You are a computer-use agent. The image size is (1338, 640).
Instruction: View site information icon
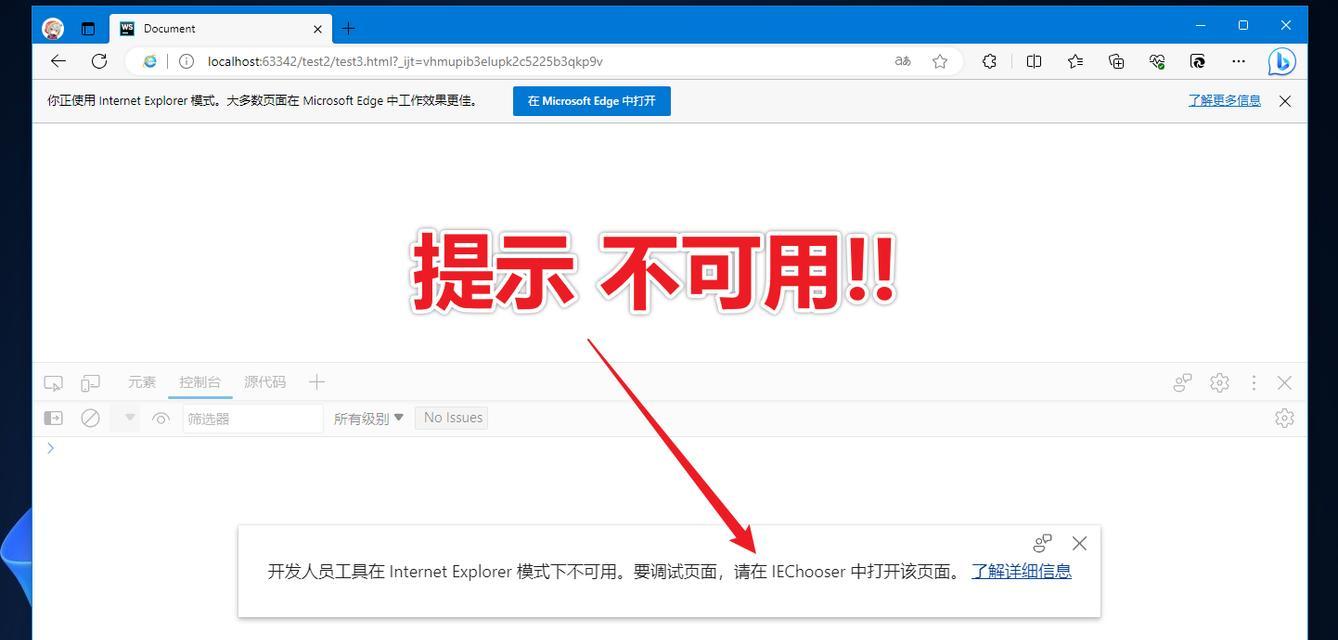[x=186, y=61]
